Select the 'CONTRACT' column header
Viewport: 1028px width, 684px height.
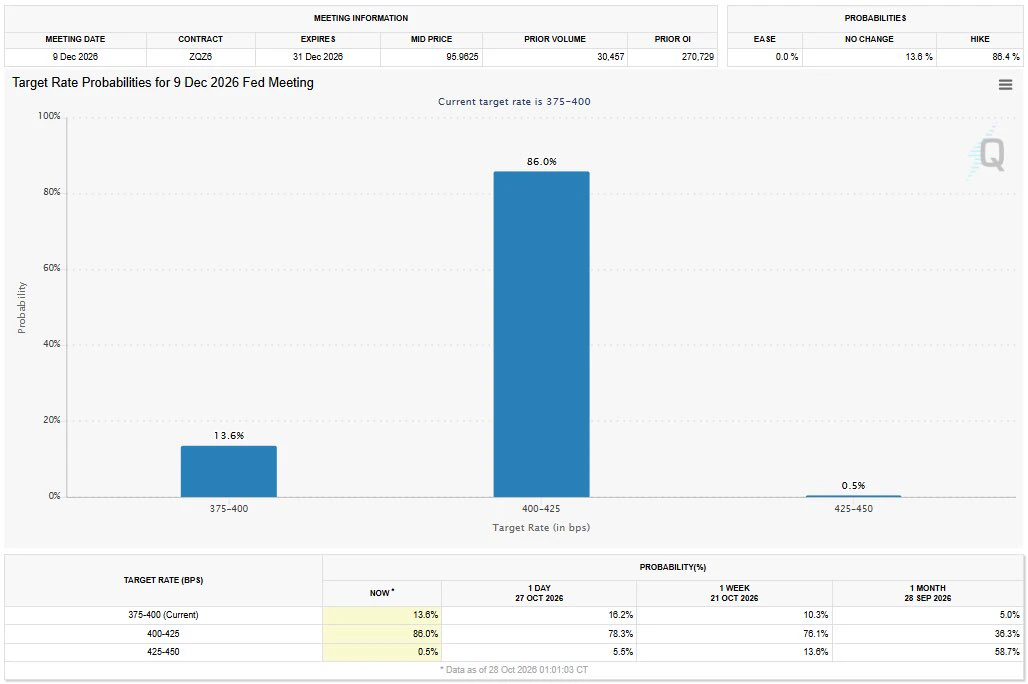pyautogui.click(x=201, y=39)
